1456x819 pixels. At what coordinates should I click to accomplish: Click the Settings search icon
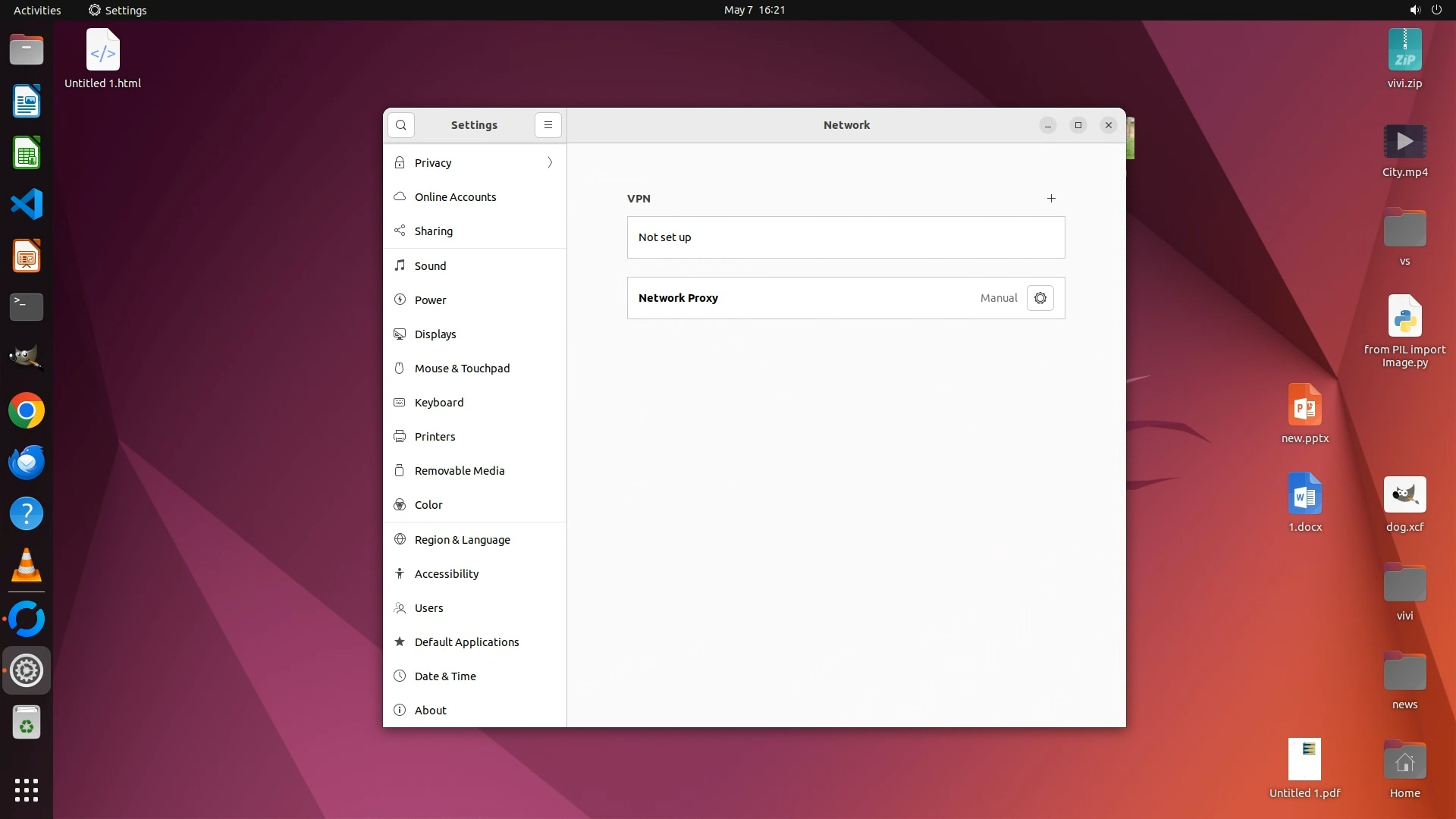pyautogui.click(x=401, y=125)
